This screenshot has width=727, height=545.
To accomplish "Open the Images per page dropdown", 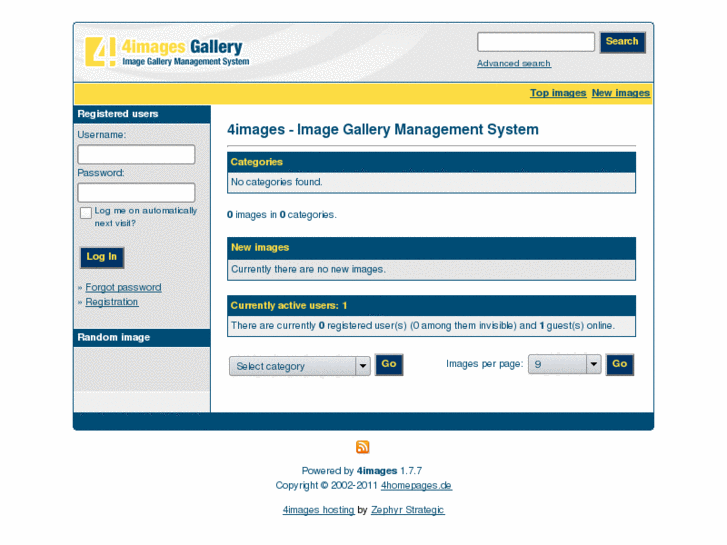I will point(565,365).
